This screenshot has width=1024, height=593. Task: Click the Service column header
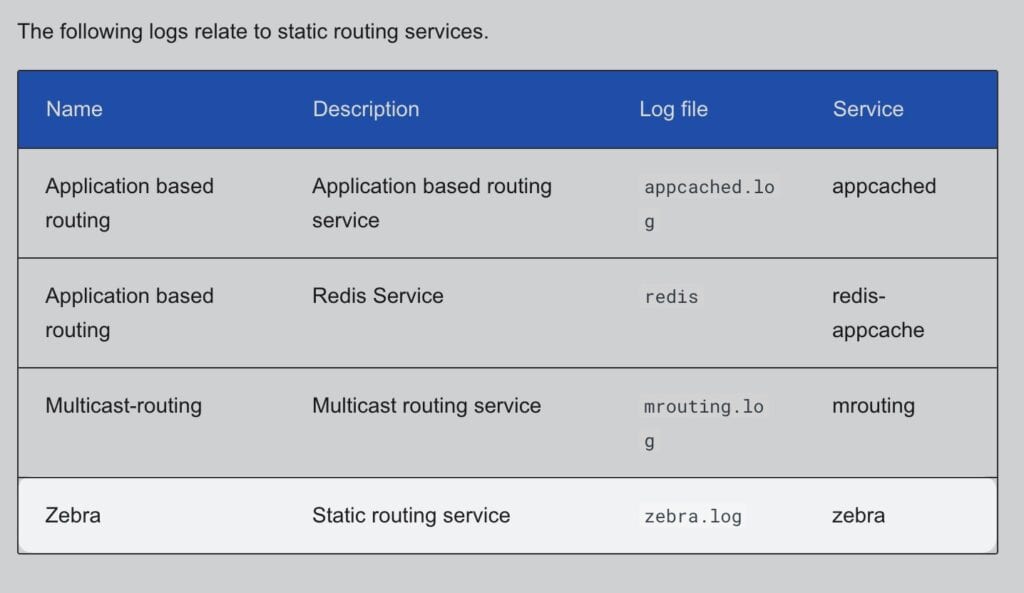868,109
